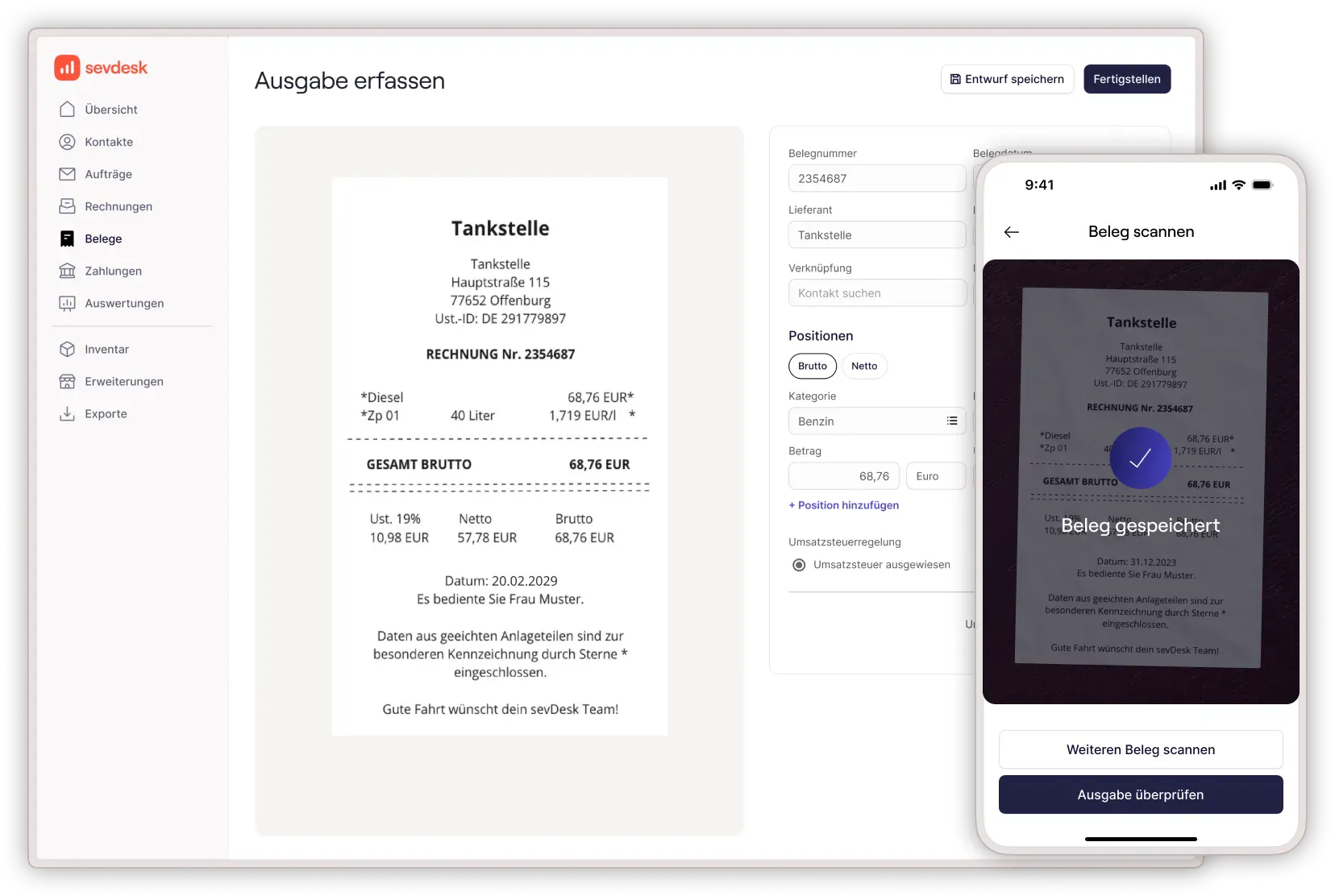Open the Zahlungen section
1335x896 pixels.
pos(114,271)
